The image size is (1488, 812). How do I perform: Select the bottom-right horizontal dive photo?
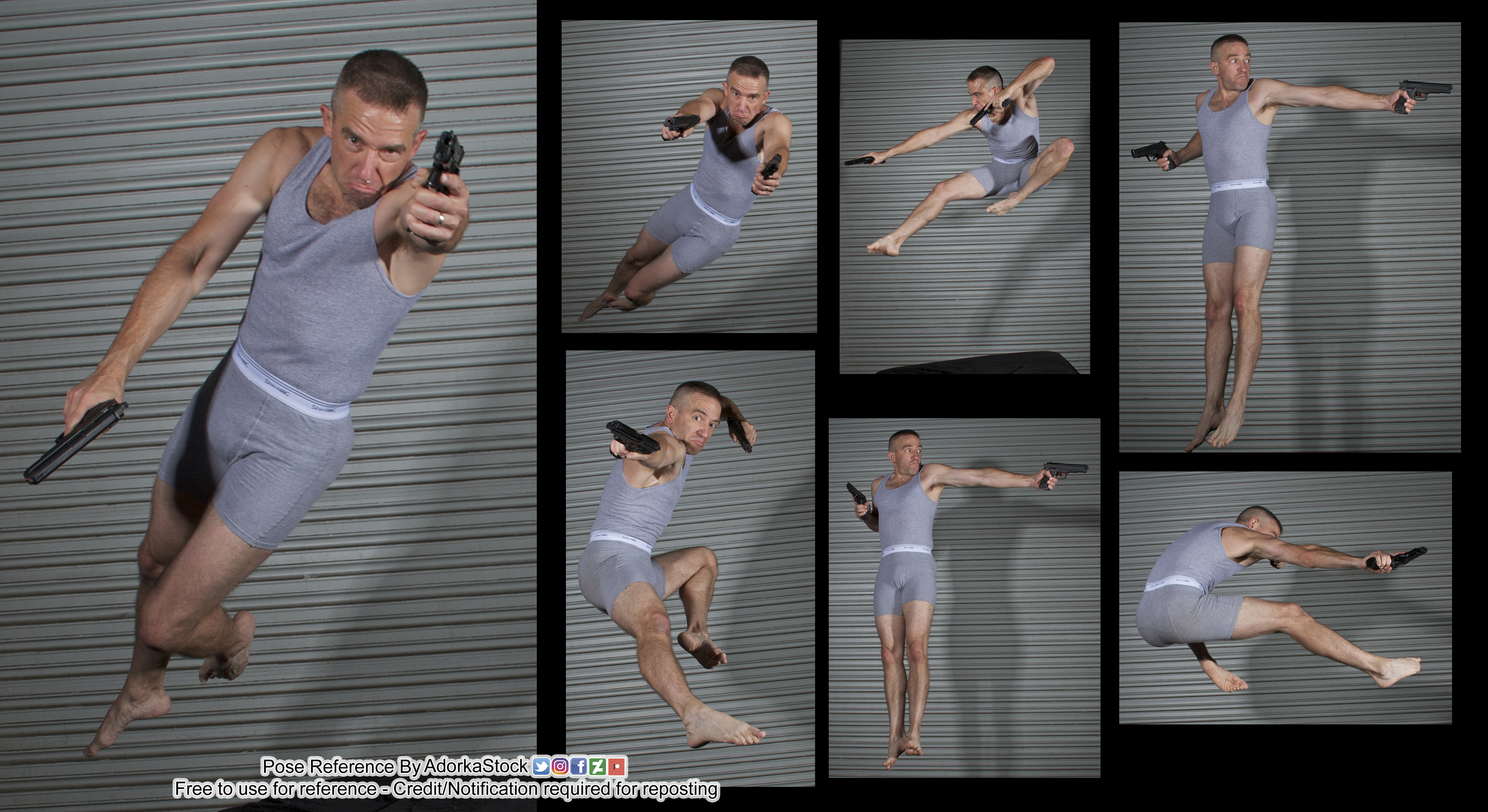tap(1285, 598)
